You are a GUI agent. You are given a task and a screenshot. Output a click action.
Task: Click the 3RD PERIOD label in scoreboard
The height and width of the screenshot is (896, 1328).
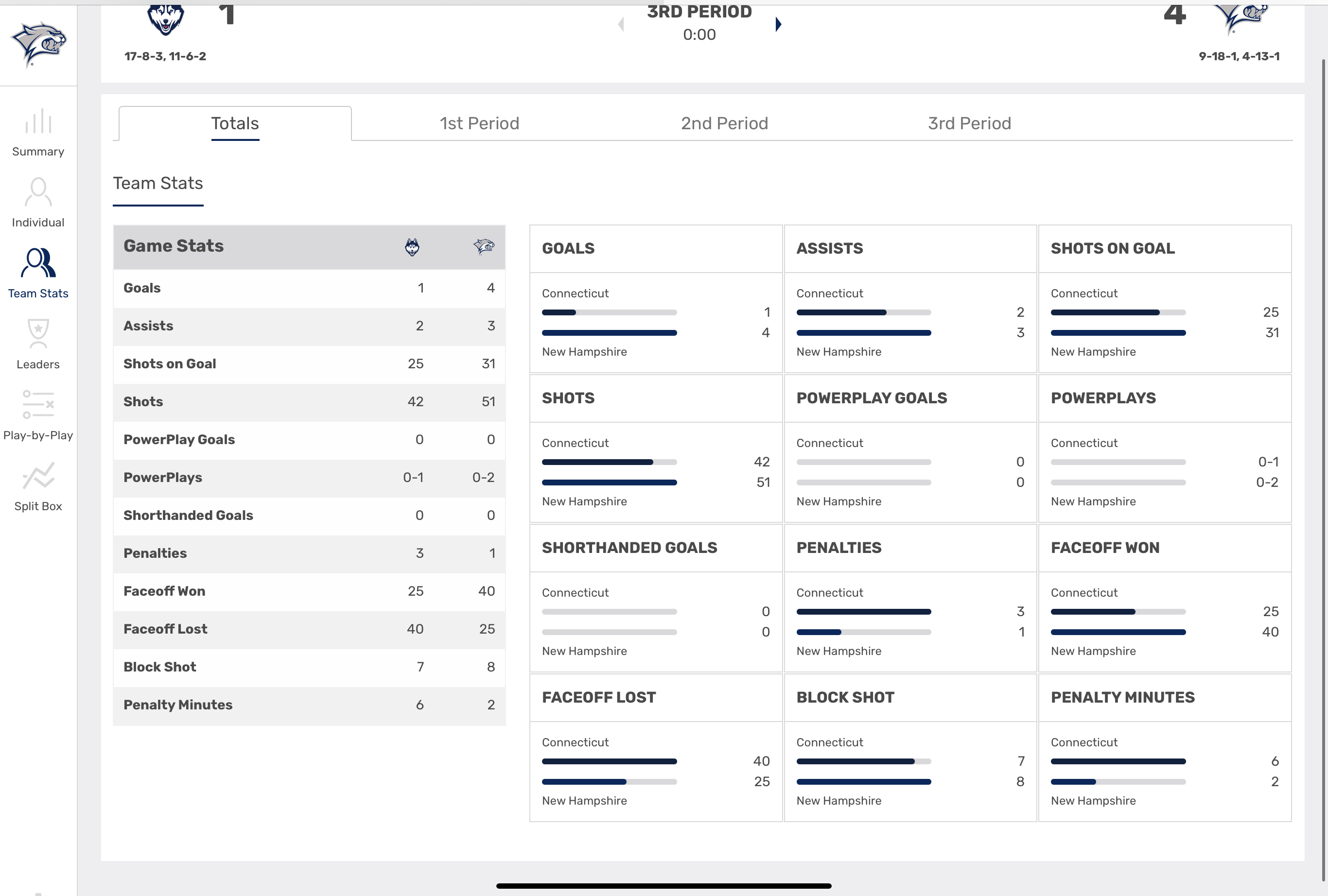tap(699, 12)
